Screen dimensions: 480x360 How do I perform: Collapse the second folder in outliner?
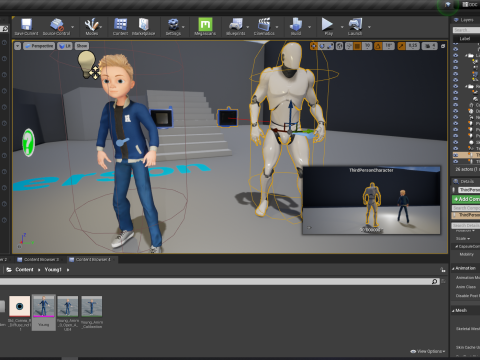pos(466,86)
